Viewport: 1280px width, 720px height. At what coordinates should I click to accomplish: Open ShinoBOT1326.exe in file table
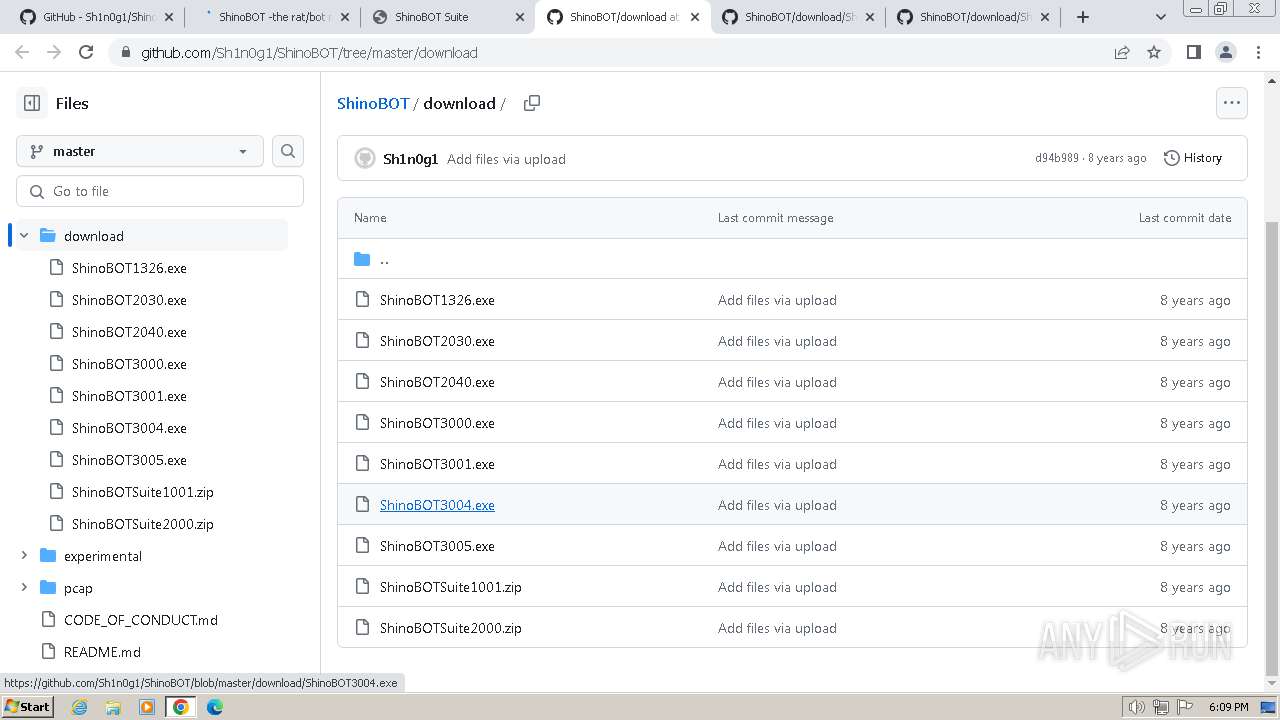point(437,300)
